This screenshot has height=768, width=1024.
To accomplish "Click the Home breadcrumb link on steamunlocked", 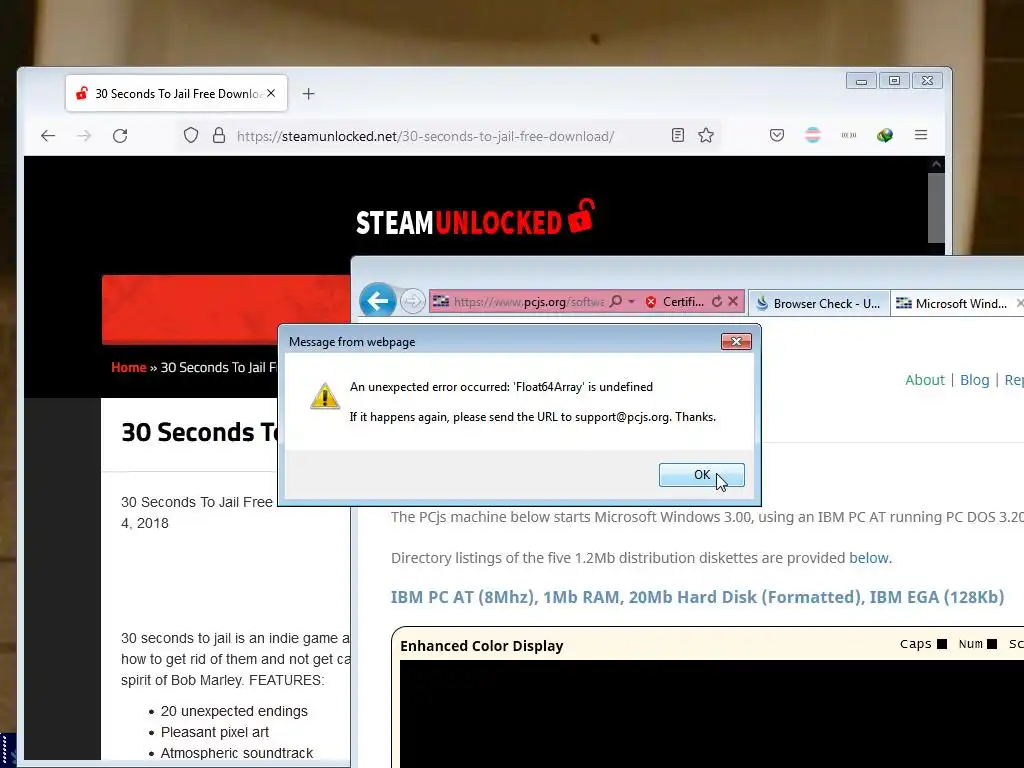I will coord(129,367).
